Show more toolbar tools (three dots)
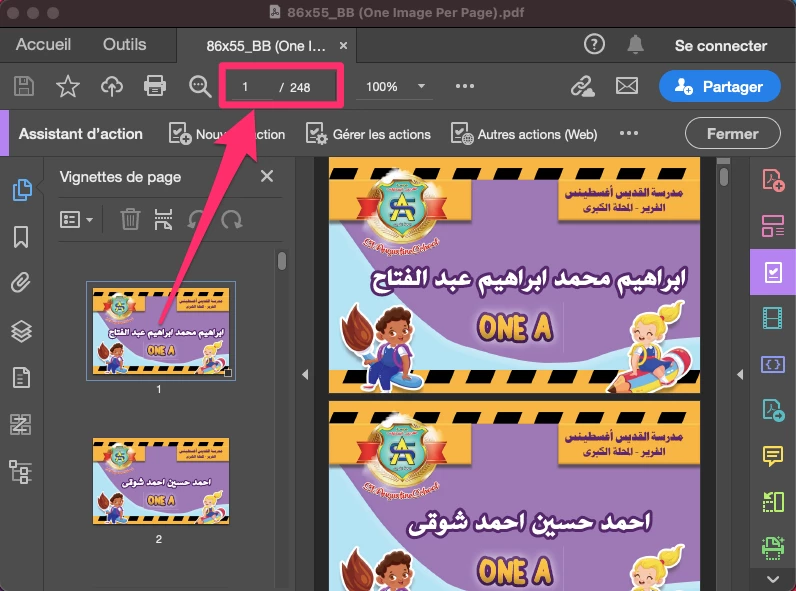 [465, 86]
